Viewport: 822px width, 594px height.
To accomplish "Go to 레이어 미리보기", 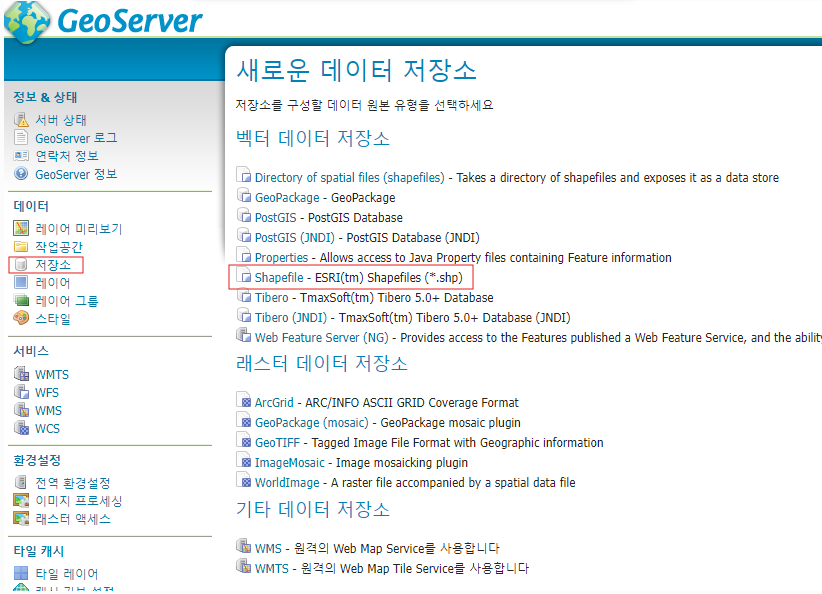I will tap(79, 229).
